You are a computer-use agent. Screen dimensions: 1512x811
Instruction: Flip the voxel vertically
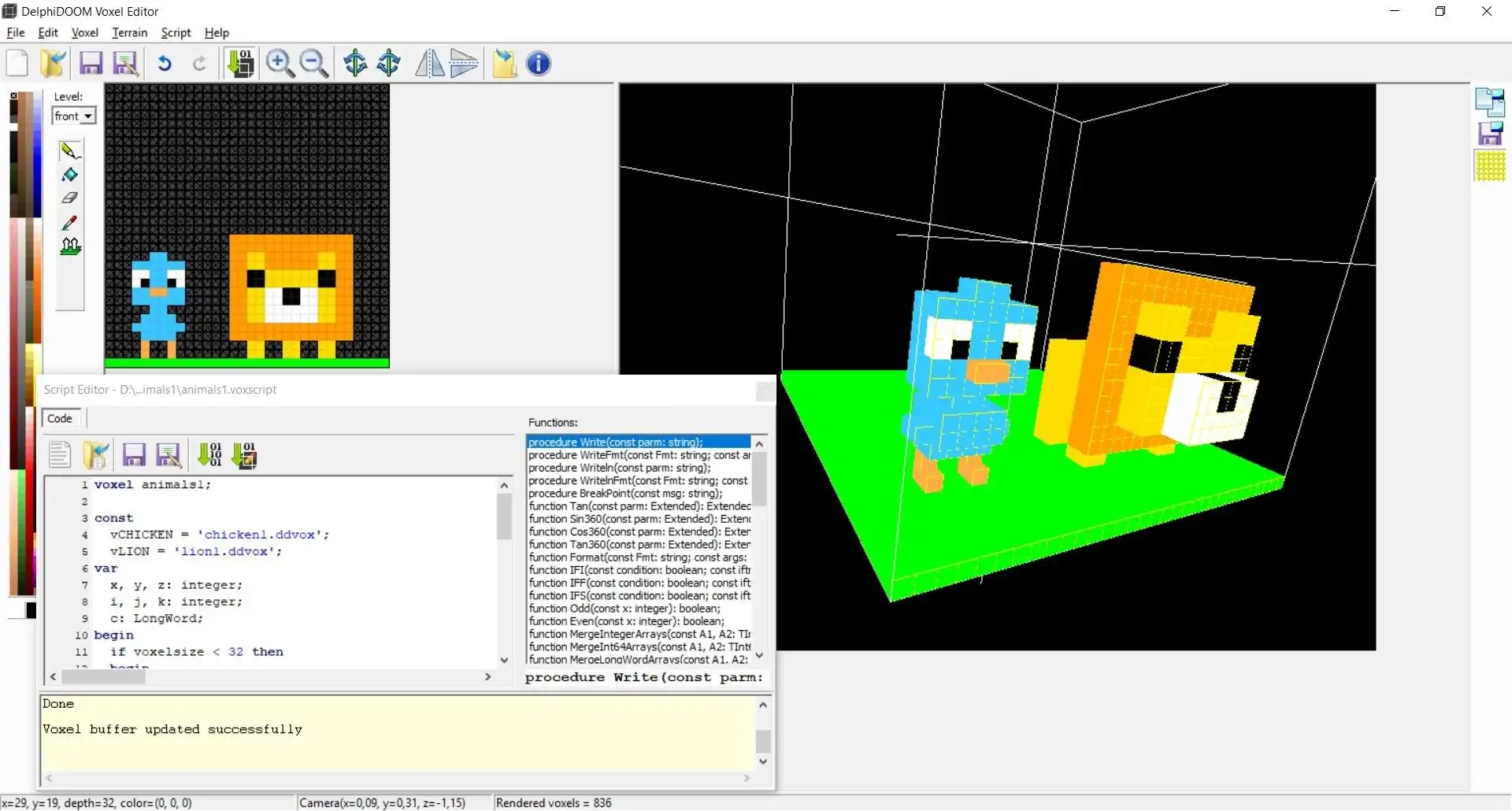(x=464, y=63)
